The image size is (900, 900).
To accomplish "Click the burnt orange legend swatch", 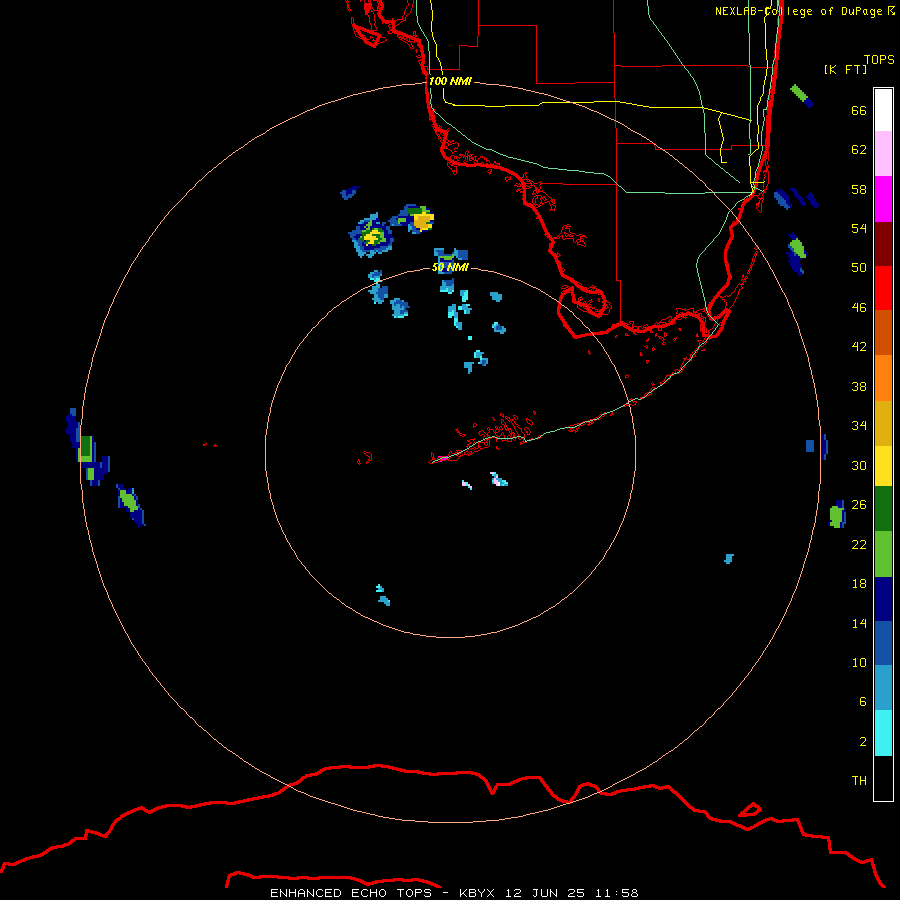I will coord(883,333).
